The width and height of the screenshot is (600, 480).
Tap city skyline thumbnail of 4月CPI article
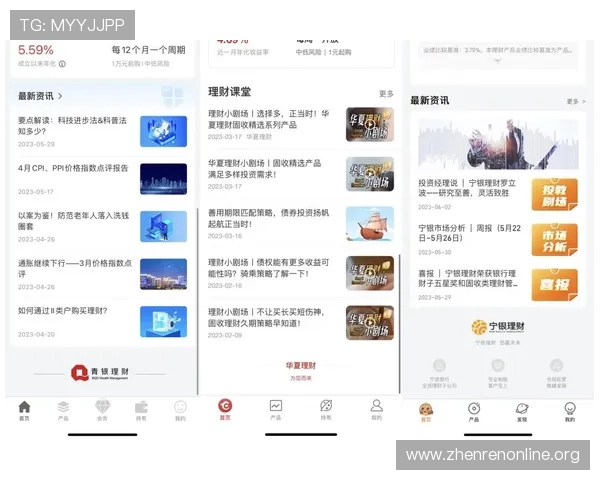pyautogui.click(x=163, y=179)
